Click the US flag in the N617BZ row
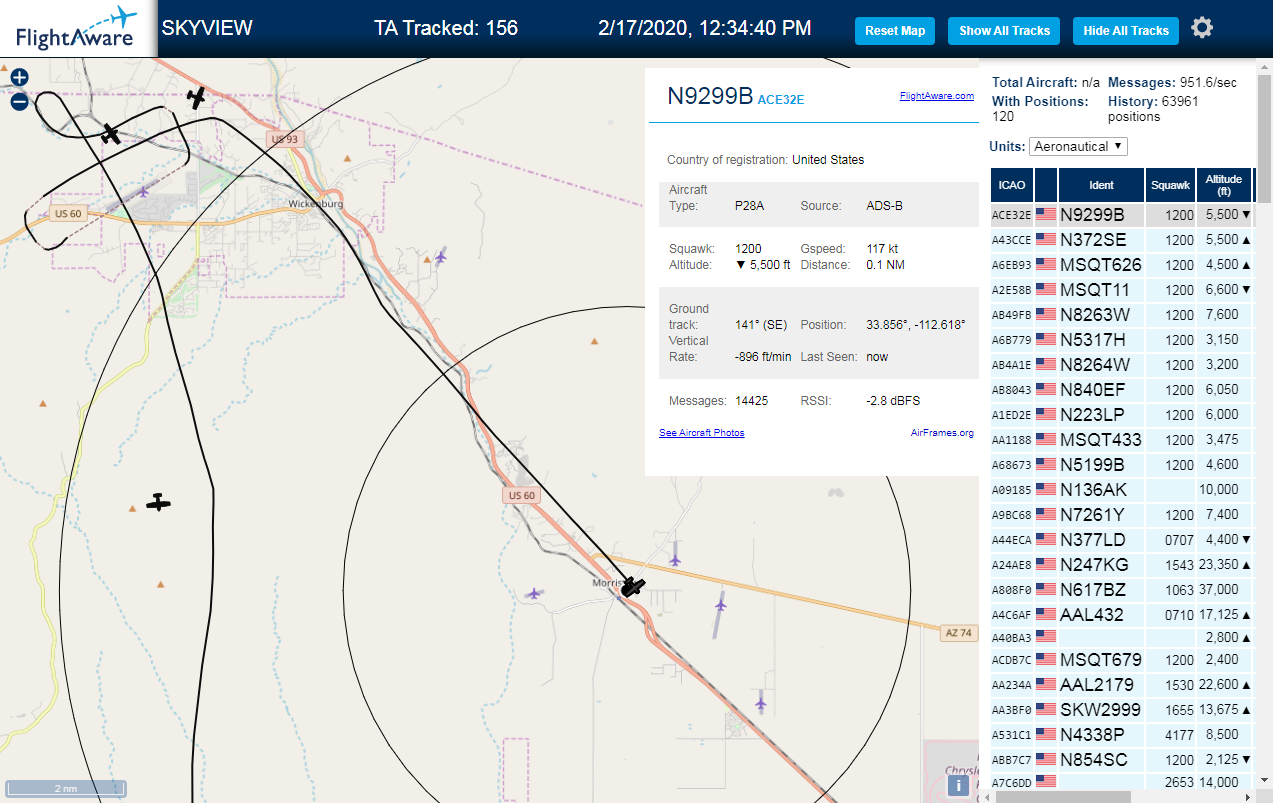1273x803 pixels. [x=1046, y=589]
